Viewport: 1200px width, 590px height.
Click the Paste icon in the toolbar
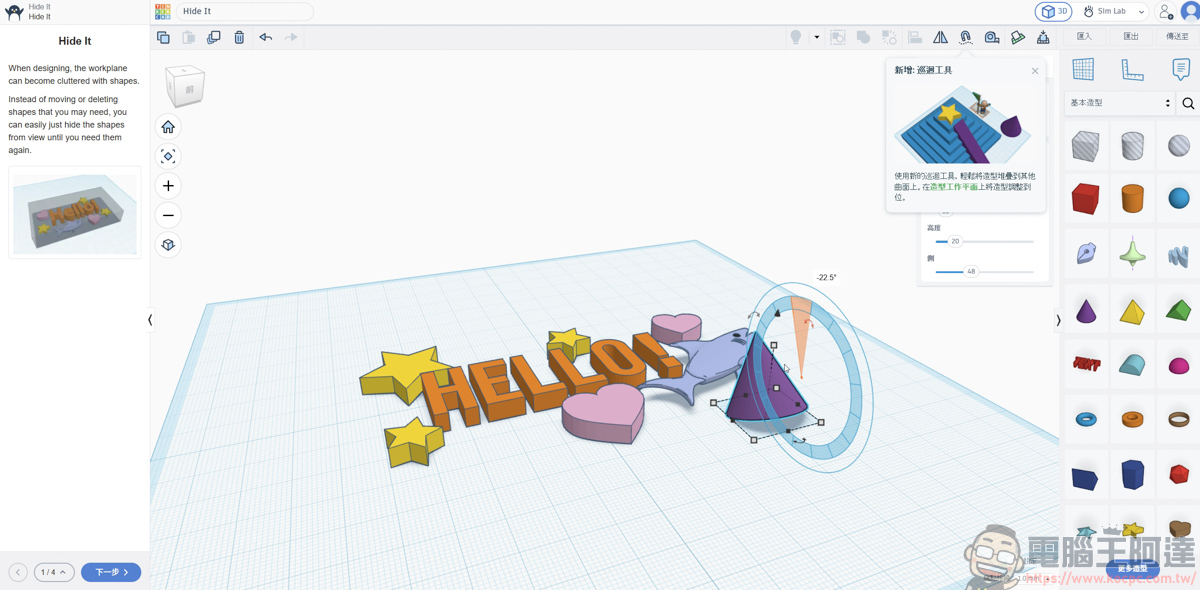(188, 37)
